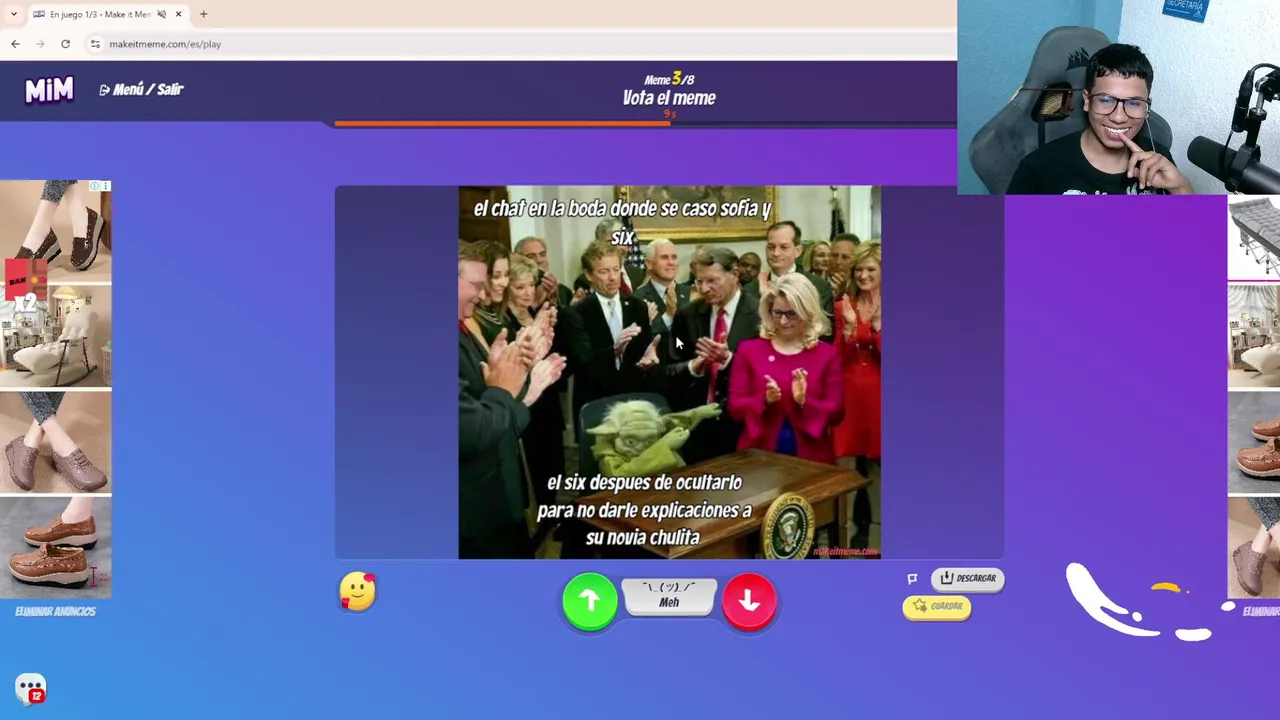Reload the browser page
The image size is (1280, 720).
[65, 44]
